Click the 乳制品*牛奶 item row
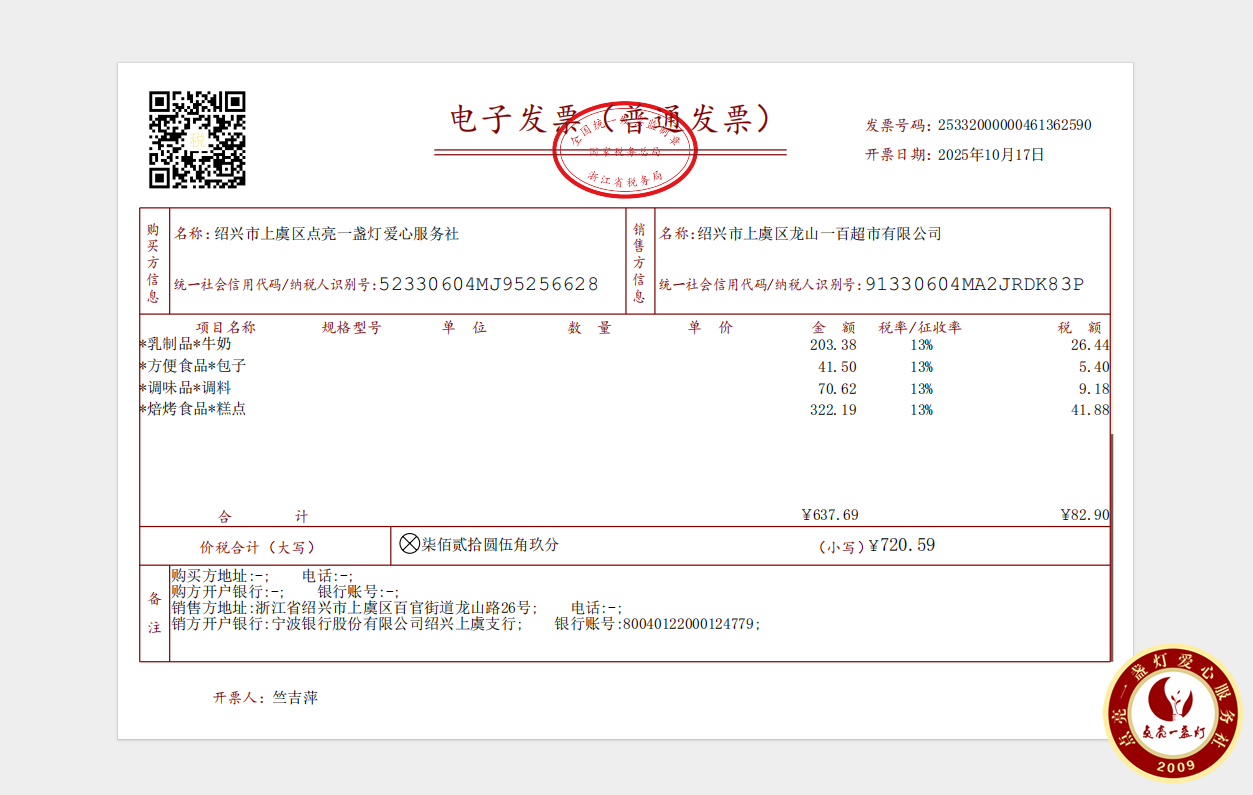The width and height of the screenshot is (1253, 795). pyautogui.click(x=189, y=344)
